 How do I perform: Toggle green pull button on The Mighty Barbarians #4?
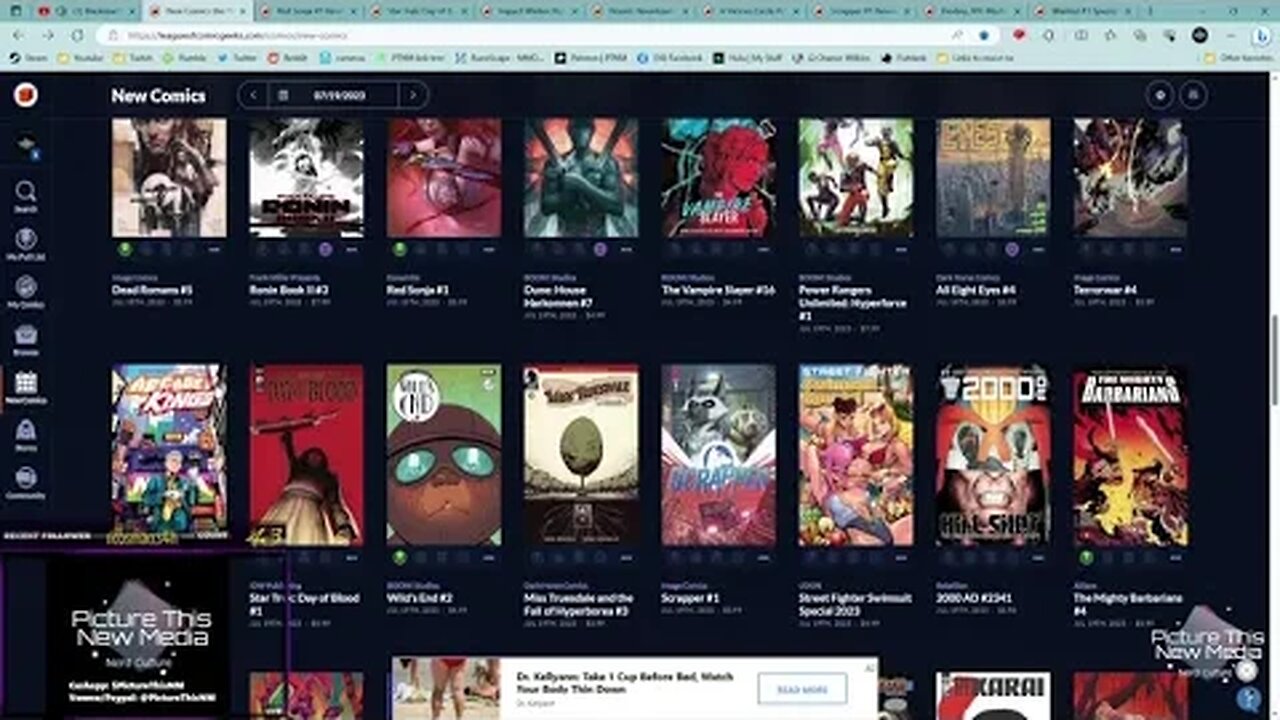pos(1086,557)
